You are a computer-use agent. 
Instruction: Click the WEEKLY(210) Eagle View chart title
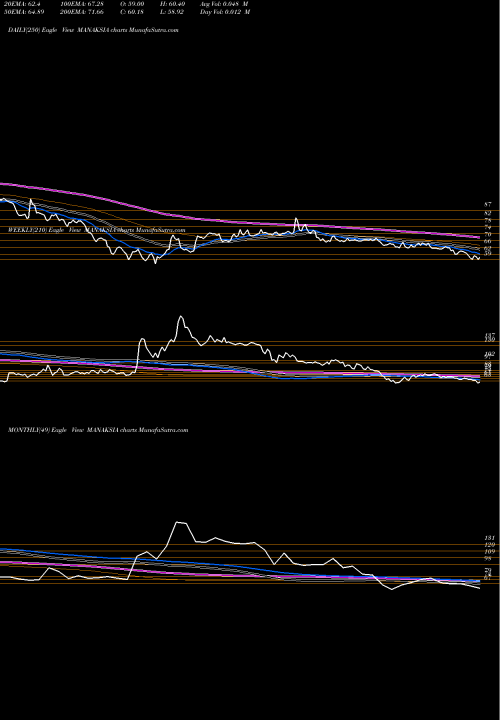(x=96, y=230)
